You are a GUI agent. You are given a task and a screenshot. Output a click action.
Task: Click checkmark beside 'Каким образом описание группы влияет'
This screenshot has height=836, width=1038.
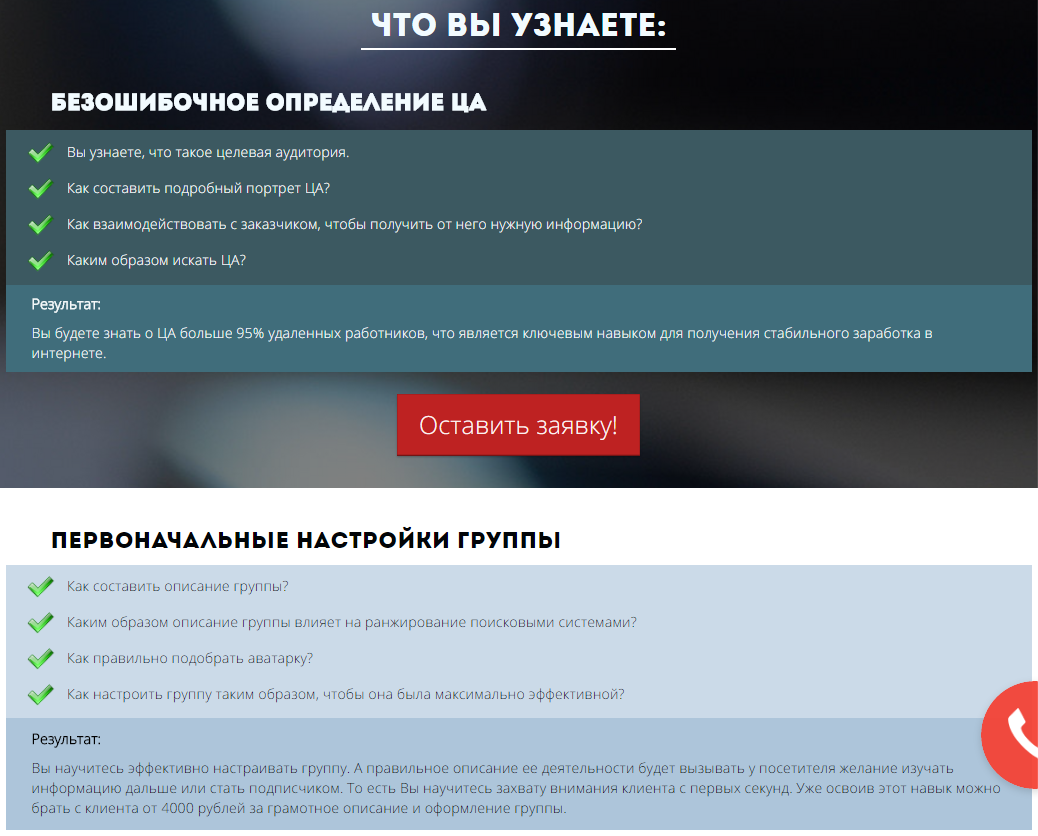tap(40, 623)
